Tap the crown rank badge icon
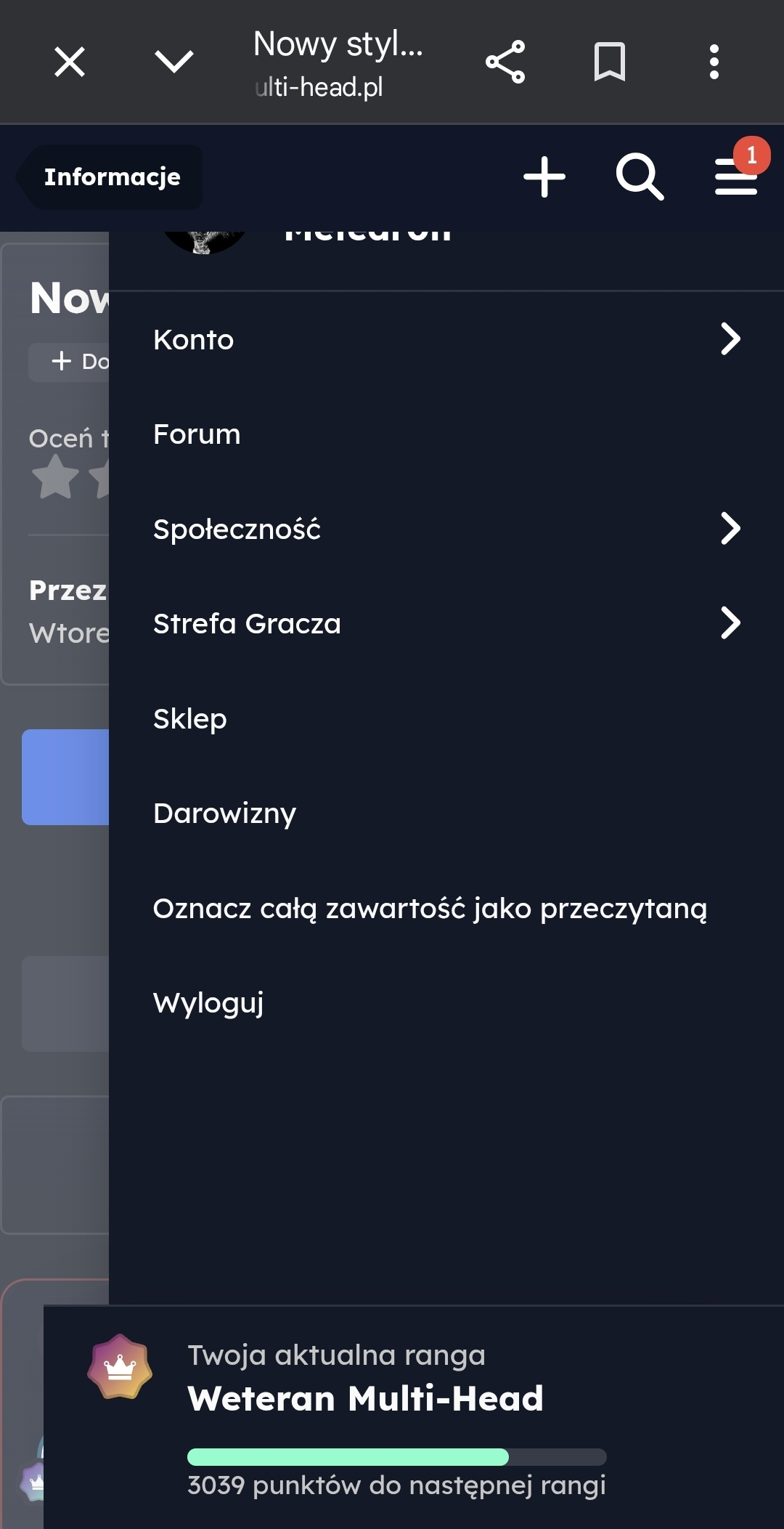This screenshot has width=784, height=1529. [x=120, y=1367]
